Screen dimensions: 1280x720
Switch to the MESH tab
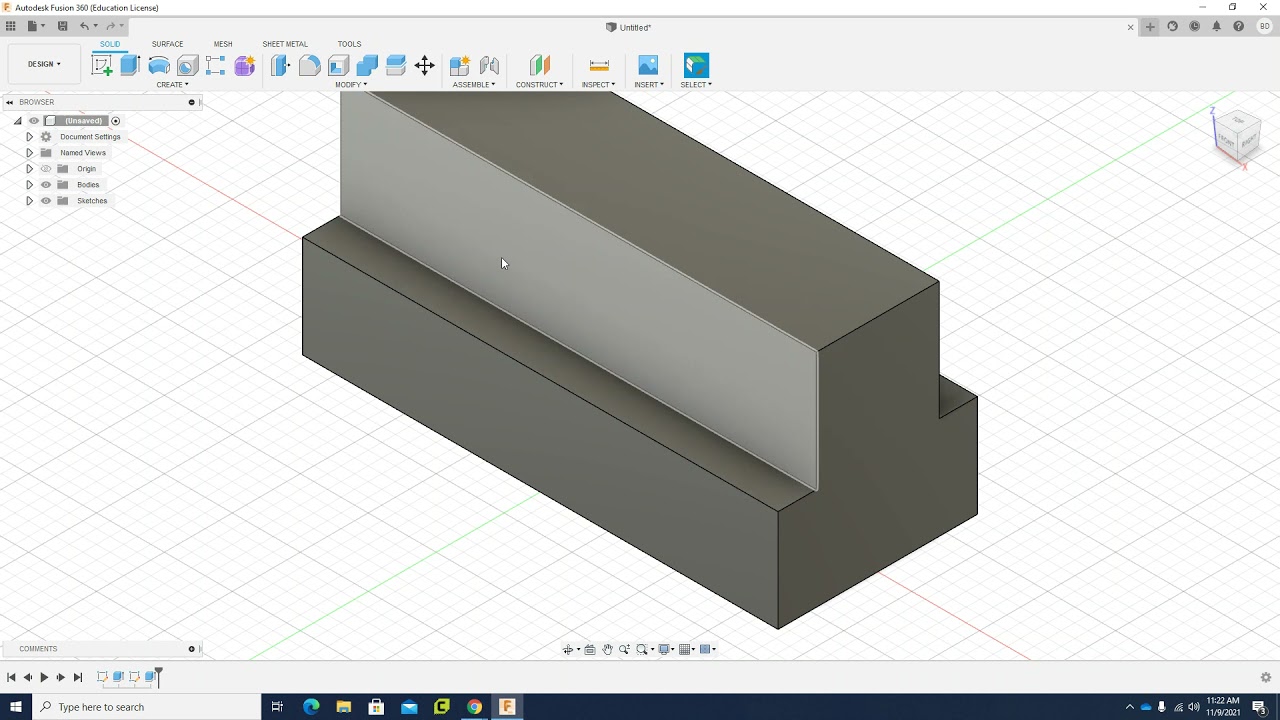(x=223, y=44)
